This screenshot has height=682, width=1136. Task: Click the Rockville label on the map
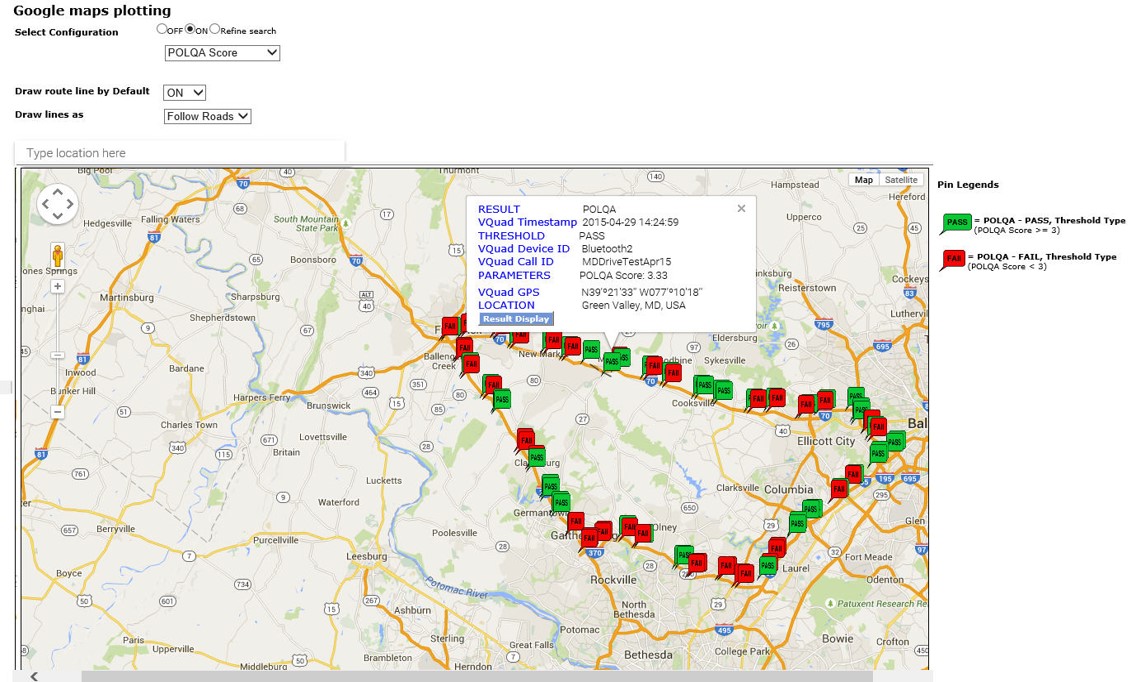(614, 580)
